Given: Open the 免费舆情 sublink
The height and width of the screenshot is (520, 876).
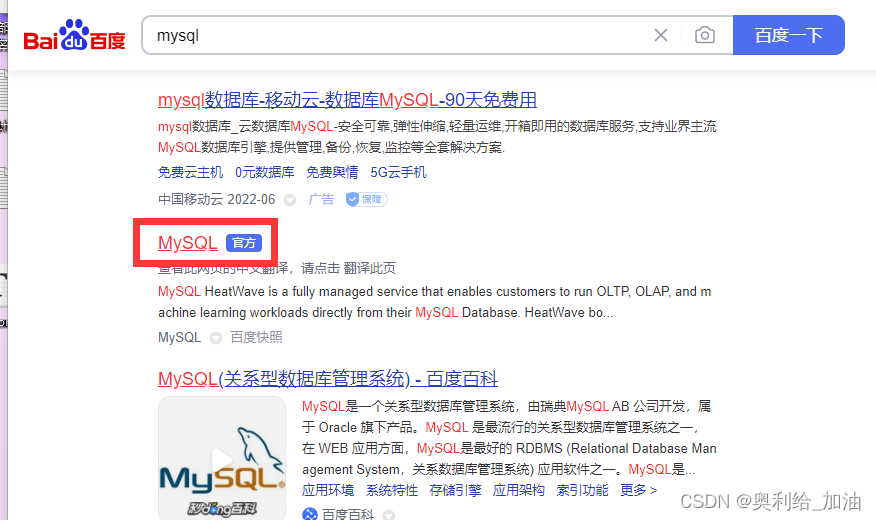Looking at the screenshot, I should tap(332, 172).
